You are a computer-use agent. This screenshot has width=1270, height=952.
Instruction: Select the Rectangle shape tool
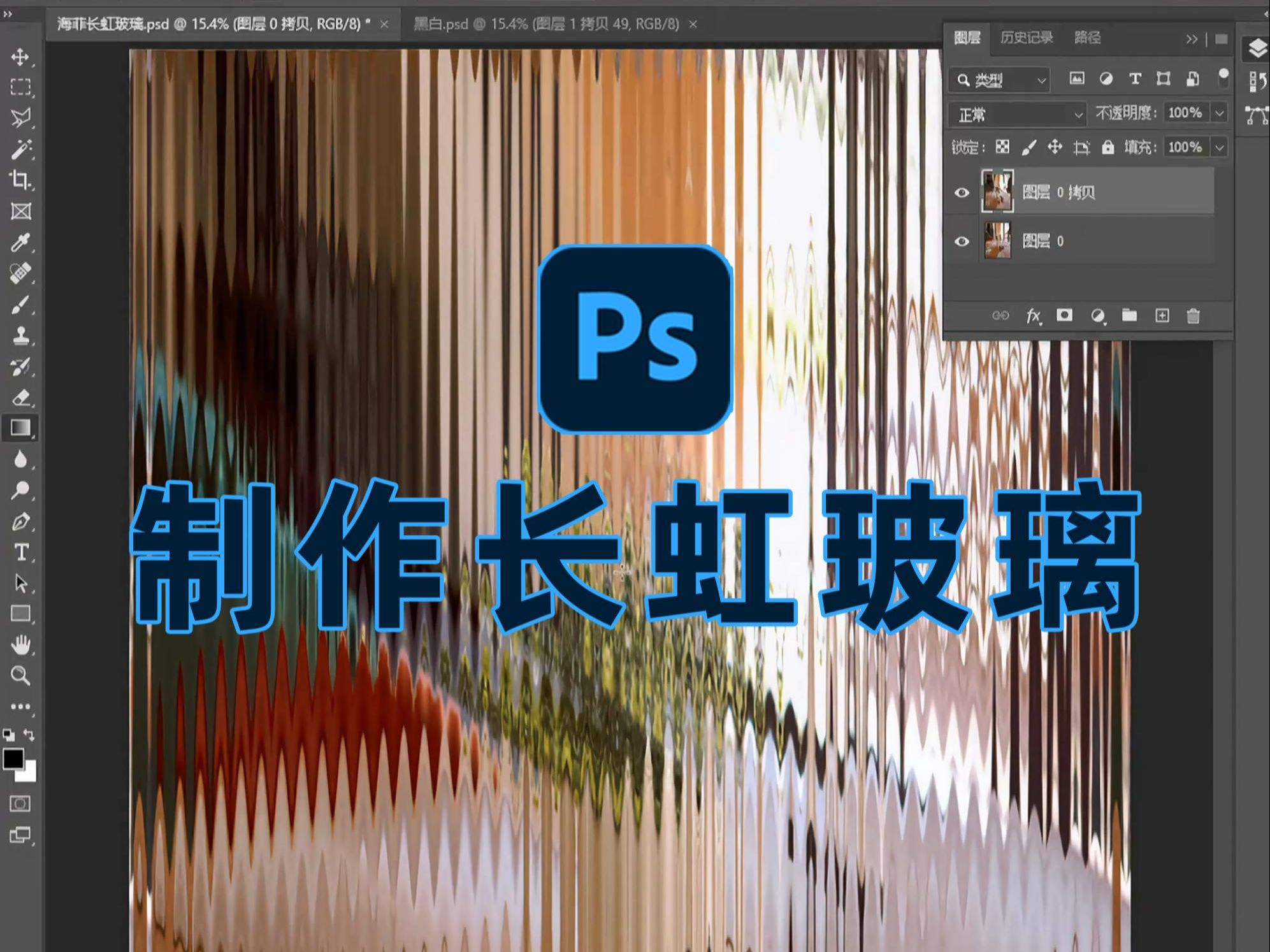point(20,614)
